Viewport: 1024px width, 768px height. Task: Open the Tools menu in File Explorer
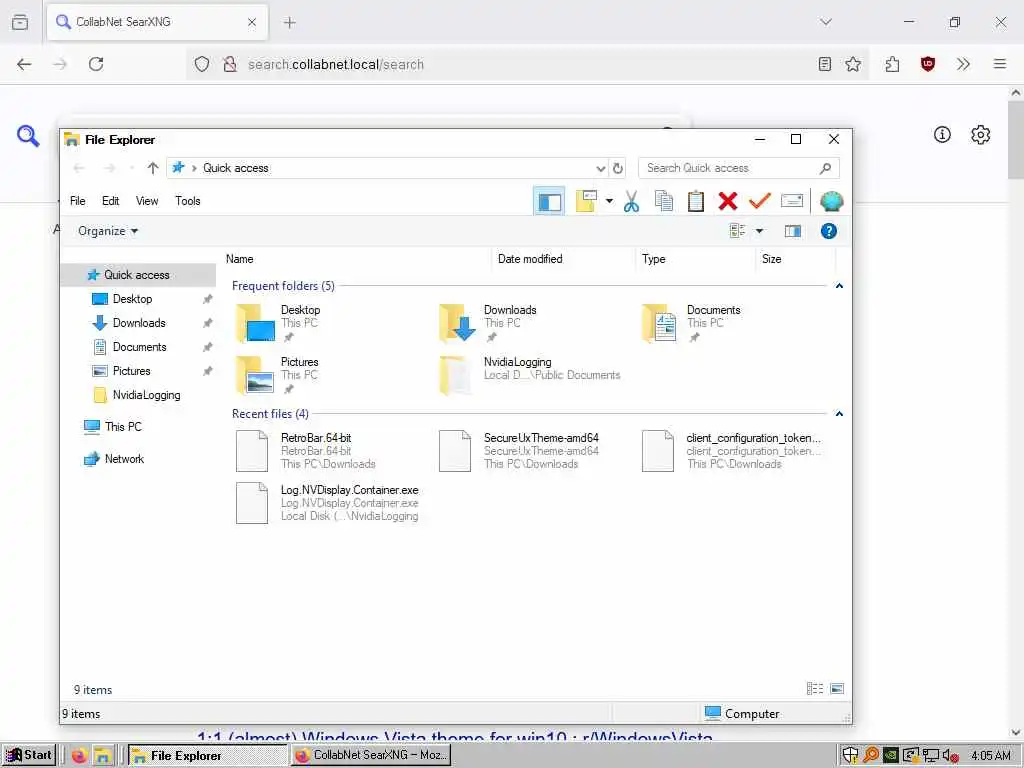187,201
